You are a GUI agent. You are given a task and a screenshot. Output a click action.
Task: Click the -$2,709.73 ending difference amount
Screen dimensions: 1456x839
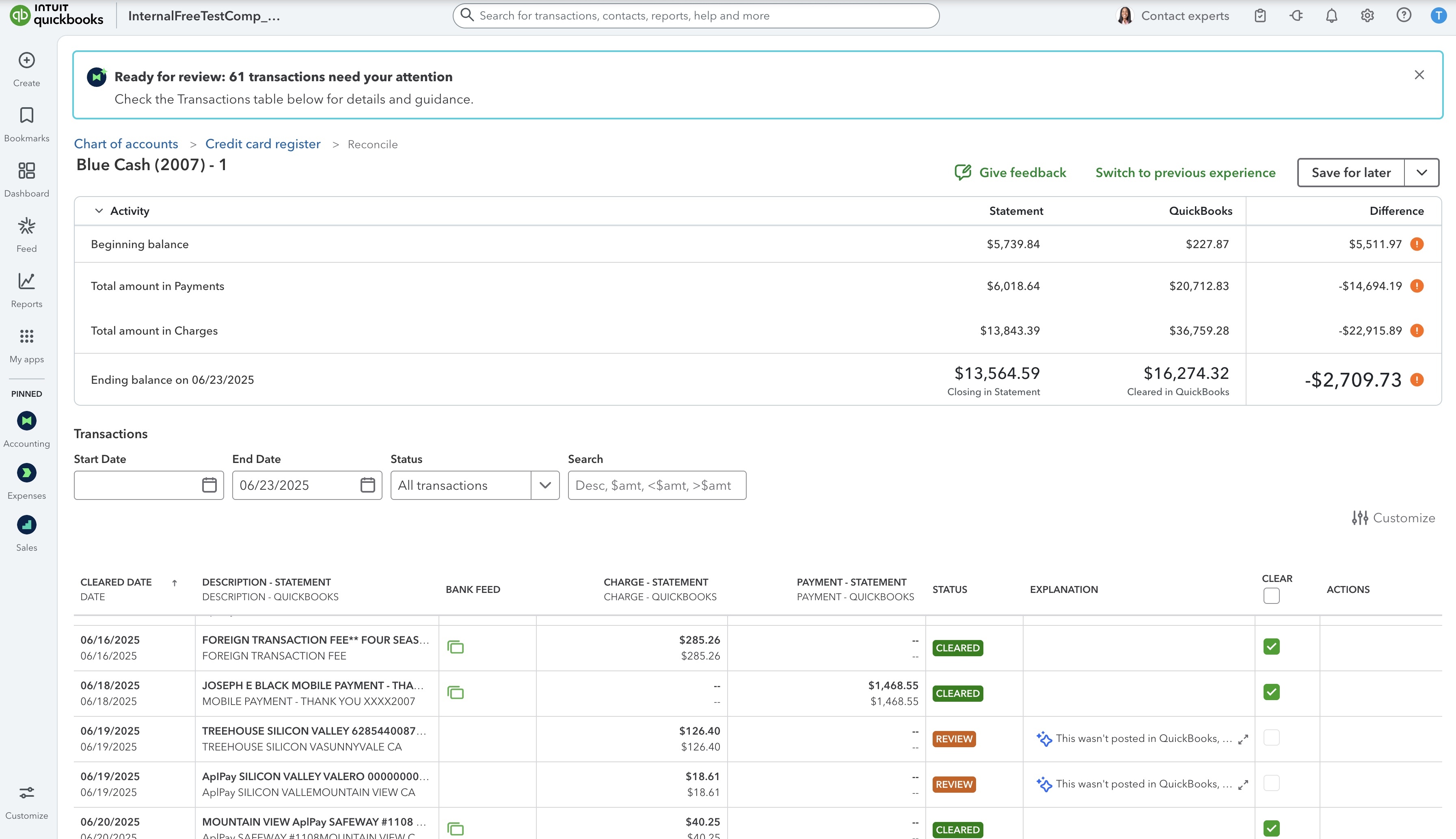[1353, 380]
